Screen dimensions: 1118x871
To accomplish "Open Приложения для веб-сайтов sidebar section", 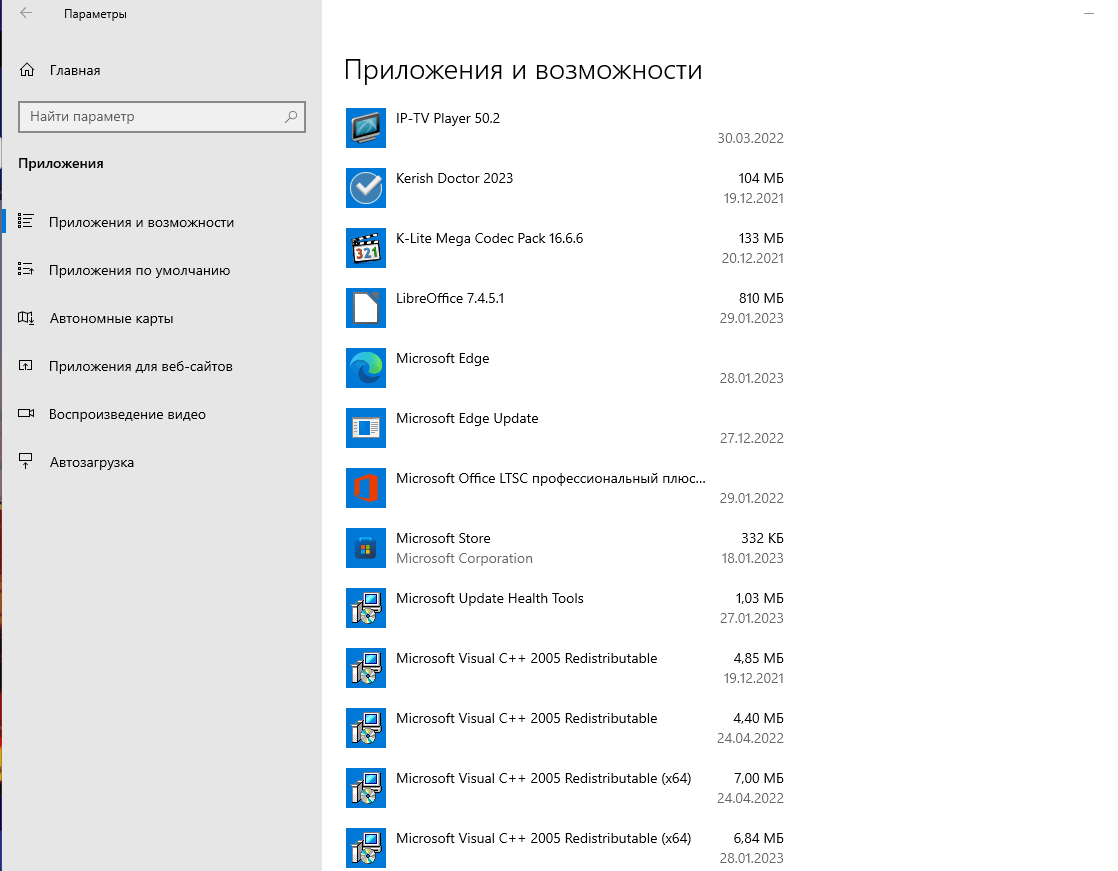I will click(161, 366).
